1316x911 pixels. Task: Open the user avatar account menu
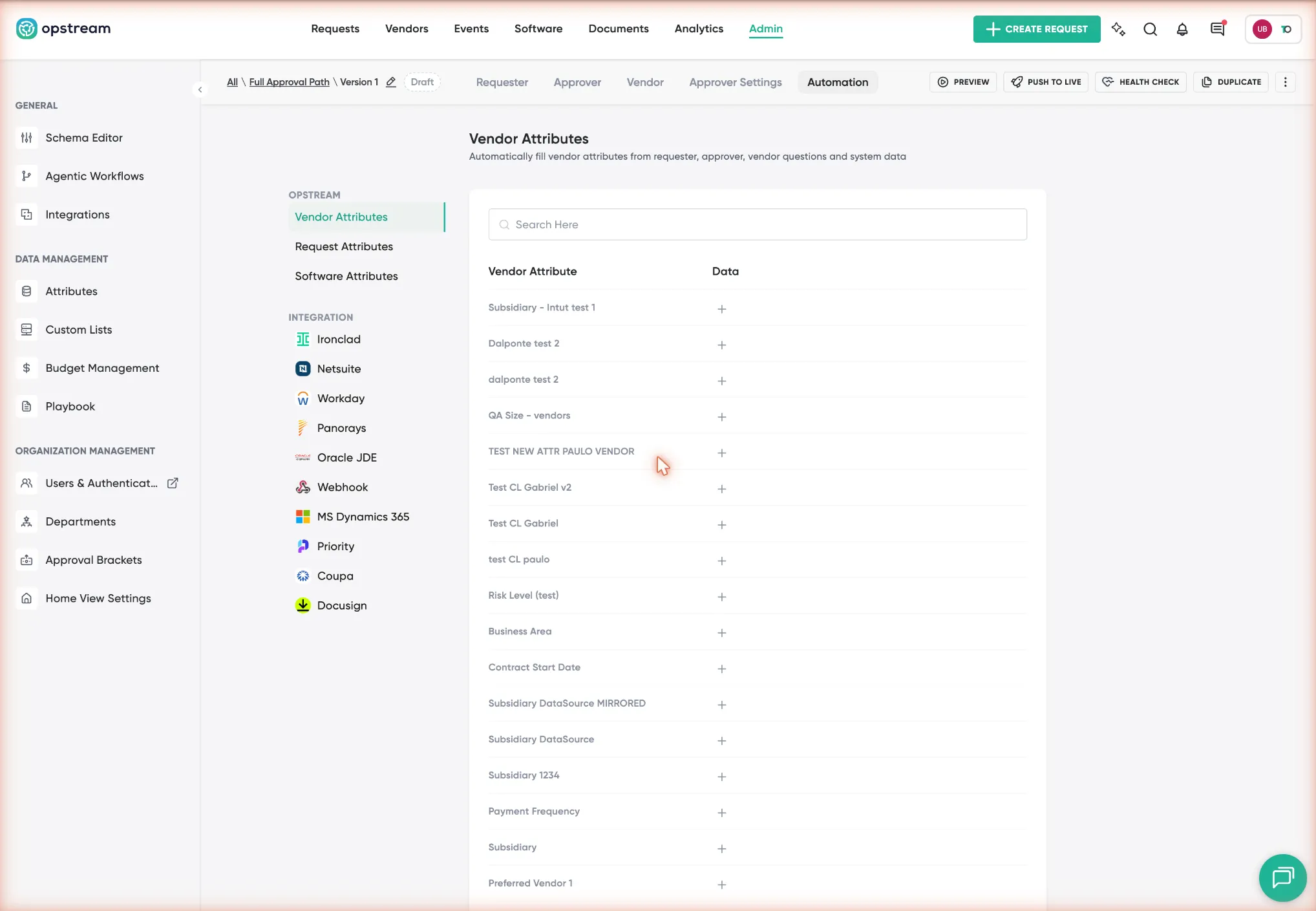pos(1273,29)
